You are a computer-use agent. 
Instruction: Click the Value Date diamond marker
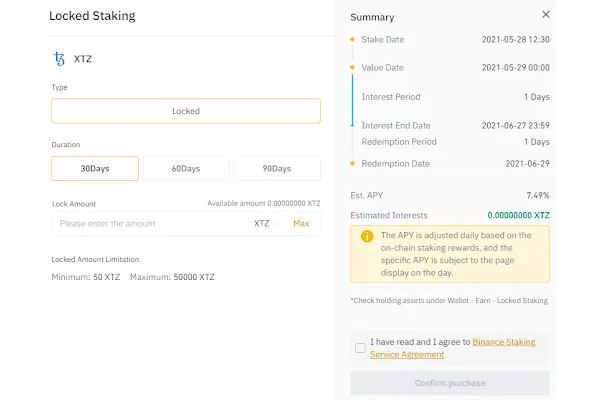coord(352,68)
